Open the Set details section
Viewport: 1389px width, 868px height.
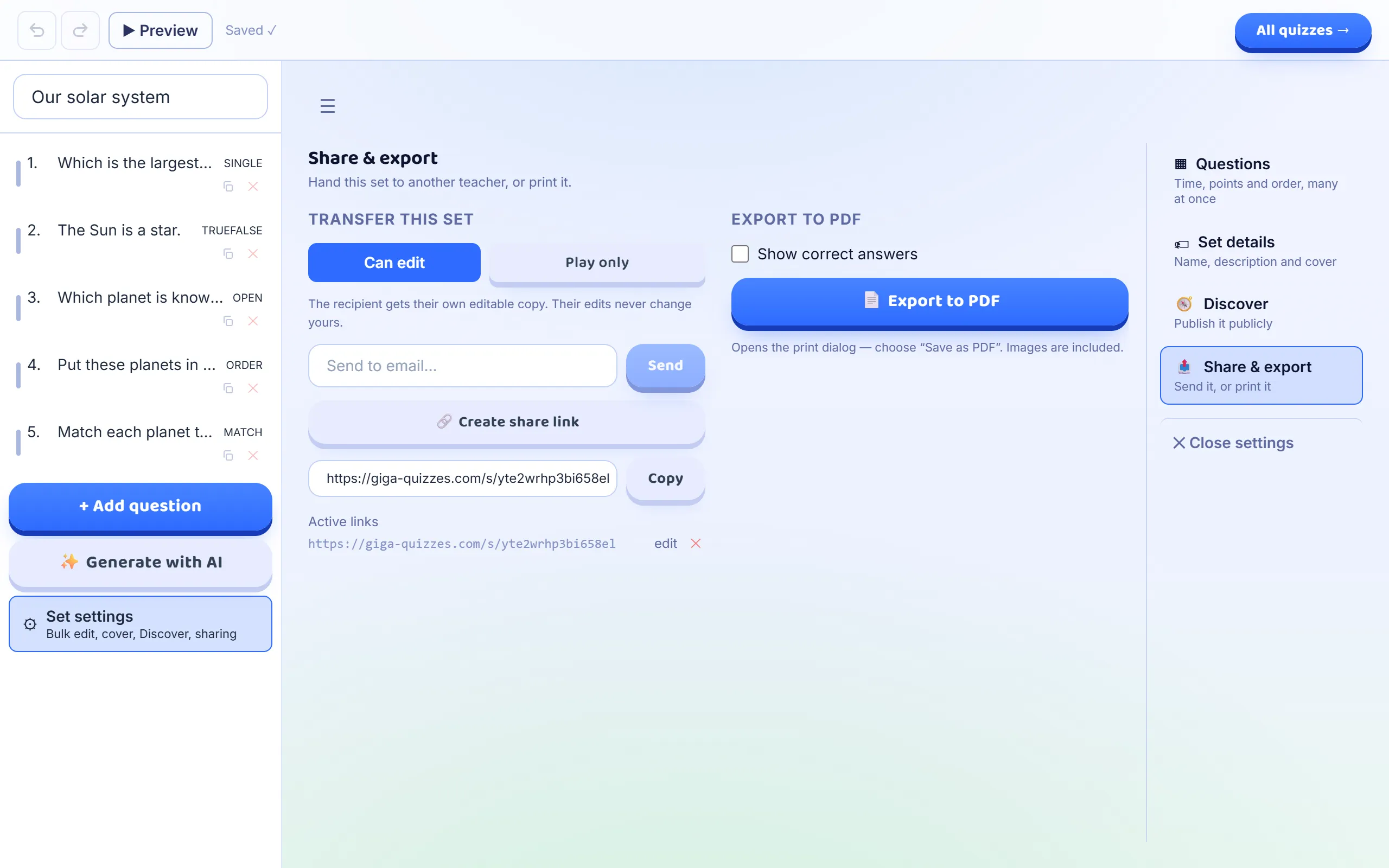tap(1261, 251)
